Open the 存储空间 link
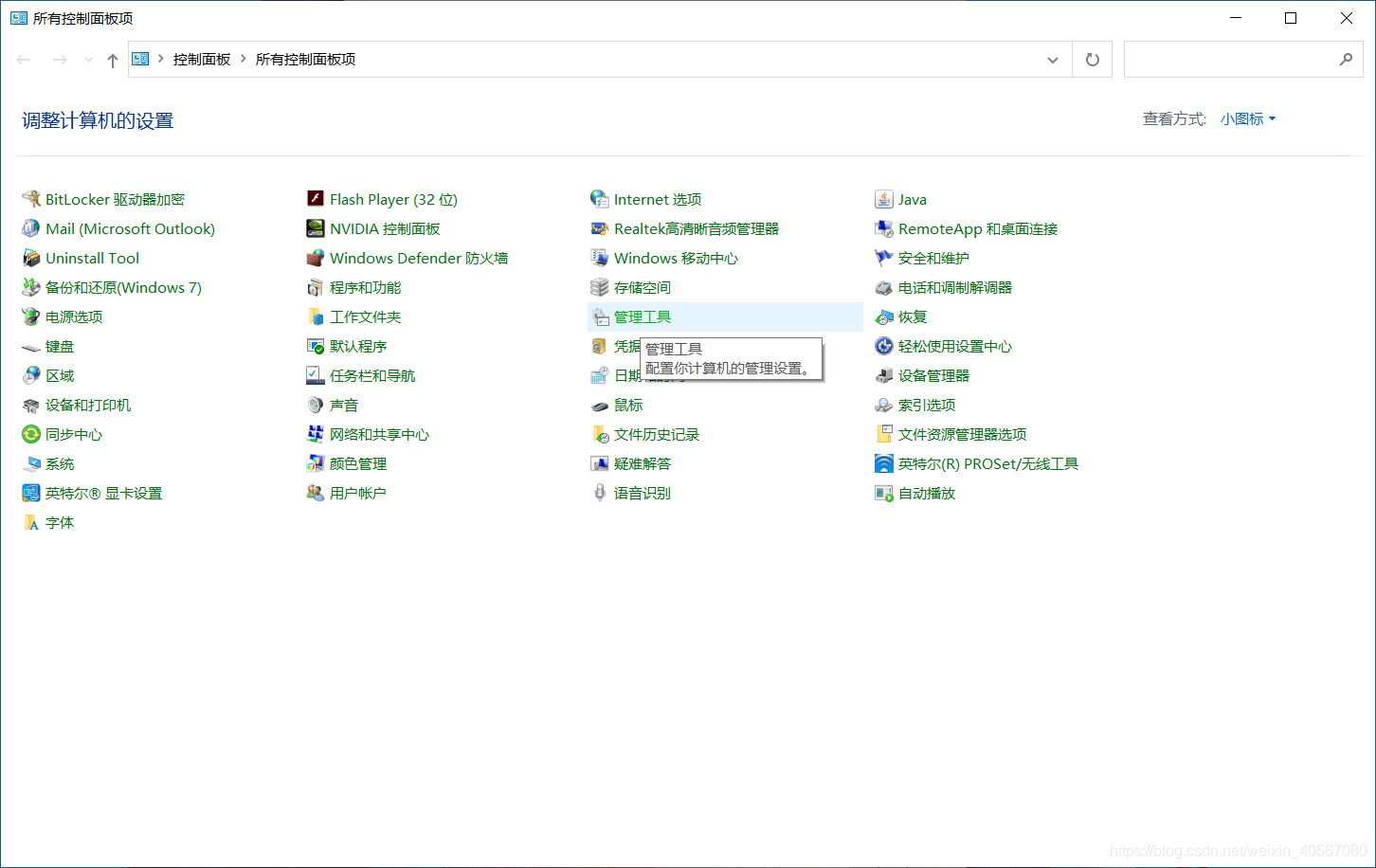 point(642,287)
